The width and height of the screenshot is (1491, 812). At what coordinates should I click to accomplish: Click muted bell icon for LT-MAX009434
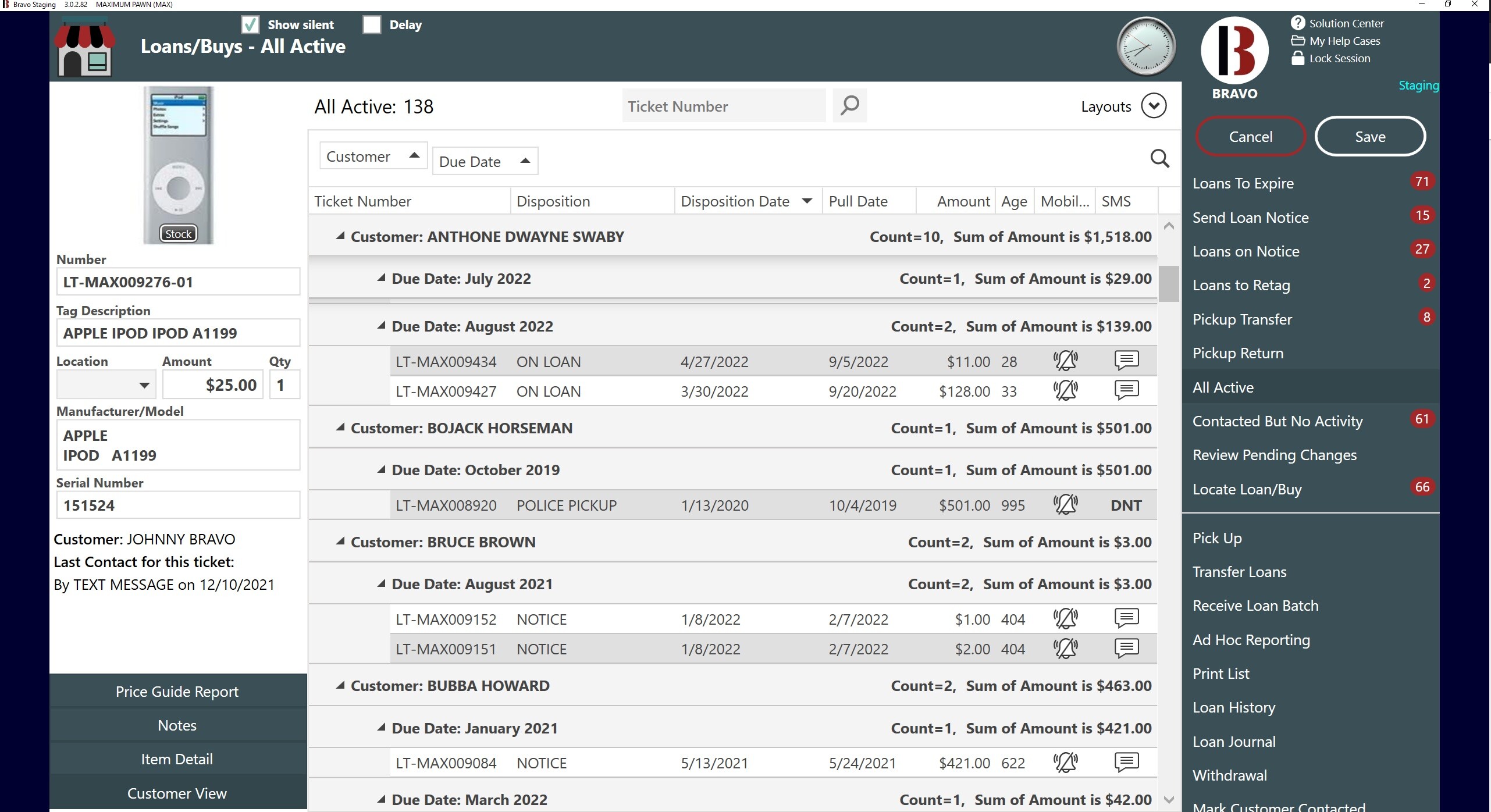pos(1065,361)
